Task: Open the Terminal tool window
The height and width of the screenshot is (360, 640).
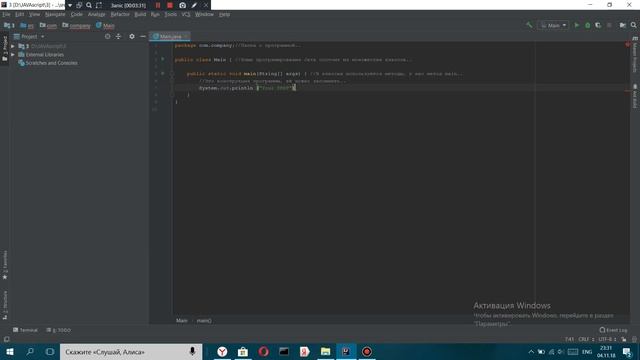Action: coord(25,330)
